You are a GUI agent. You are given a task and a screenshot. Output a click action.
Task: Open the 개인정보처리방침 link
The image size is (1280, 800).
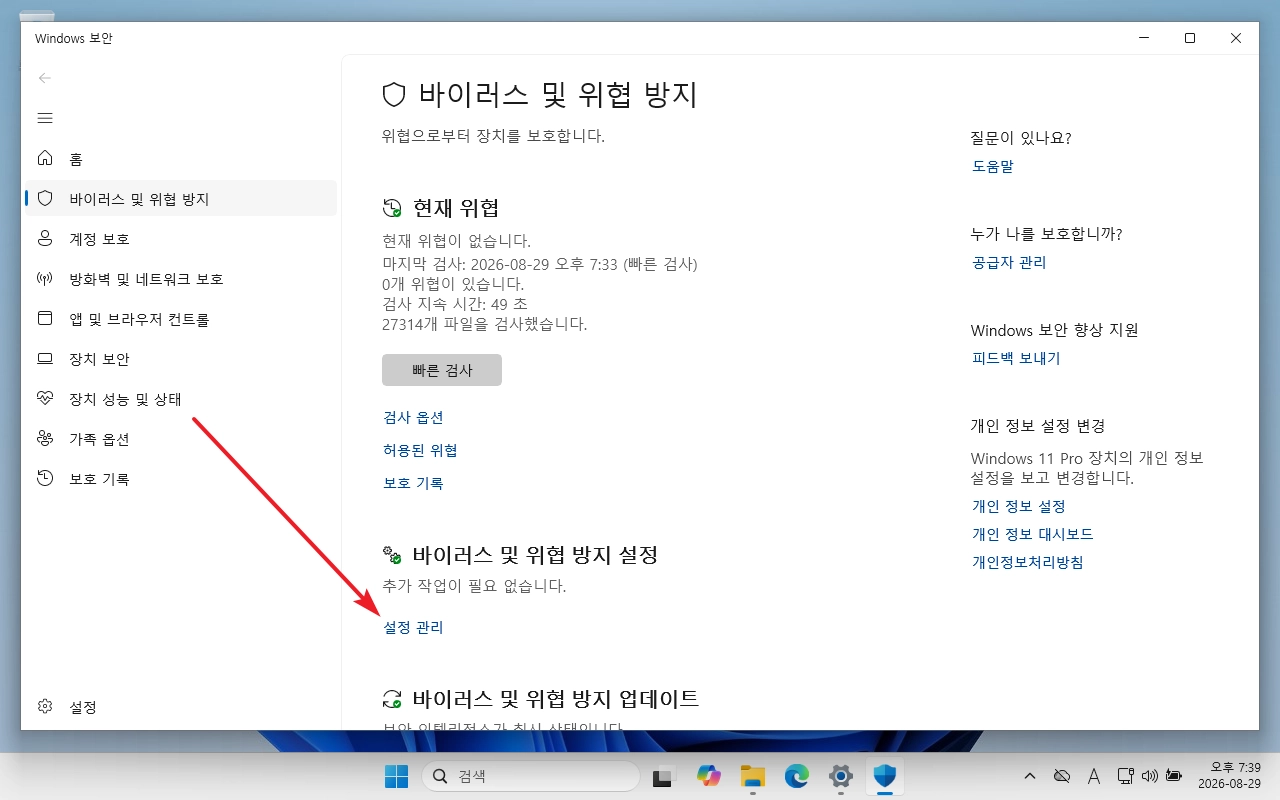tap(1028, 562)
